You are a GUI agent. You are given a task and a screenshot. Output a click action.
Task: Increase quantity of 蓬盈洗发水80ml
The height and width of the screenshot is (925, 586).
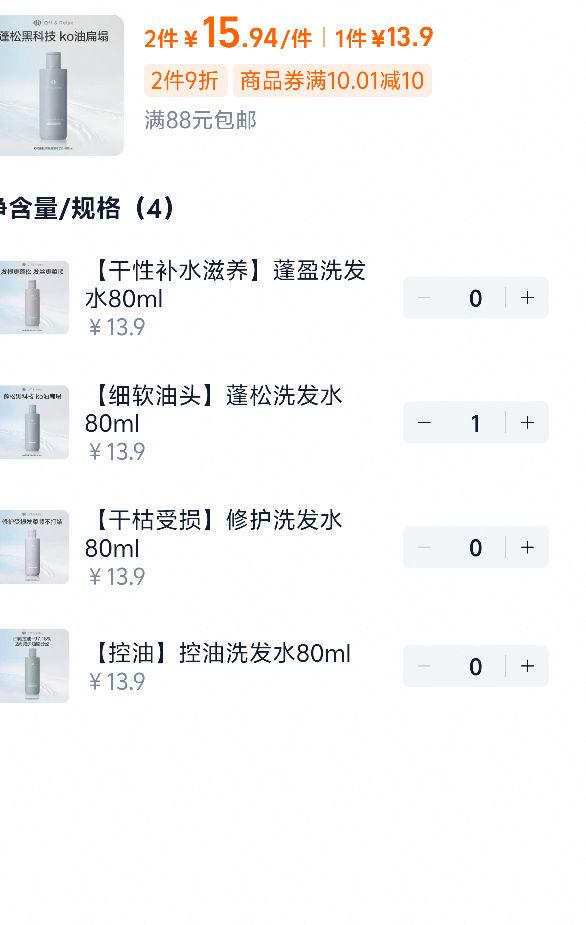tap(528, 298)
